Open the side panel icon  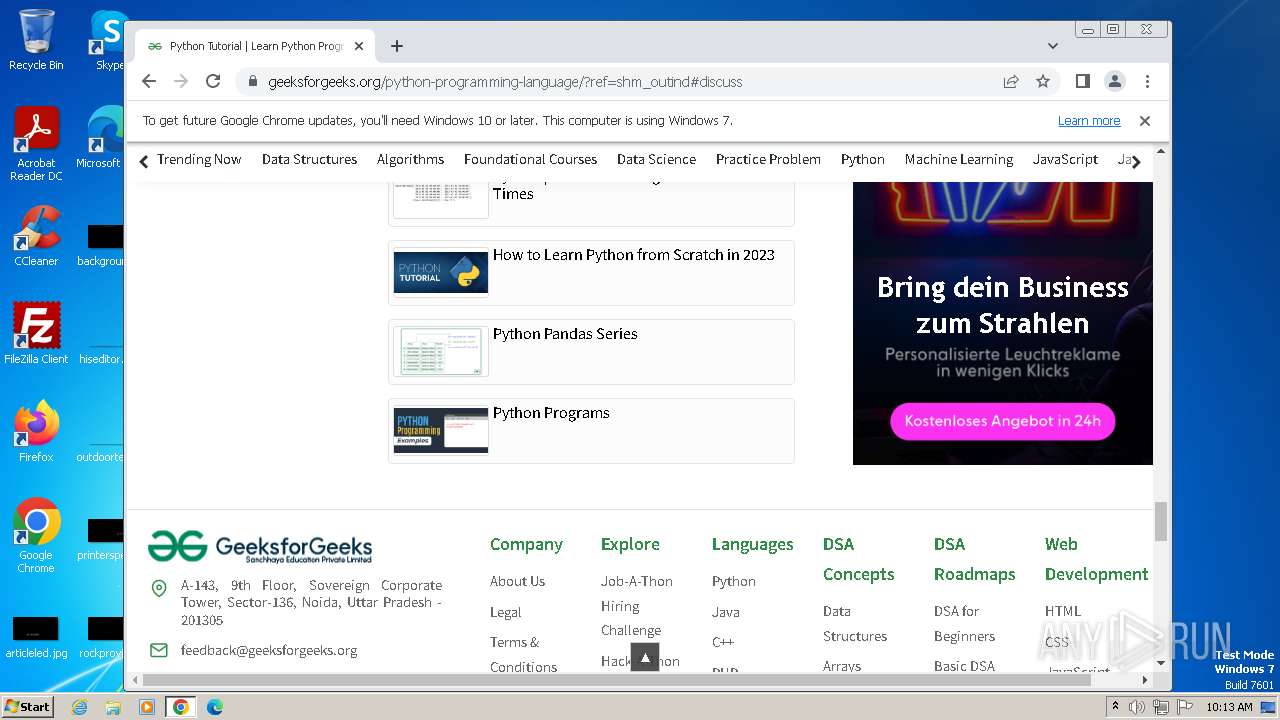(1082, 81)
